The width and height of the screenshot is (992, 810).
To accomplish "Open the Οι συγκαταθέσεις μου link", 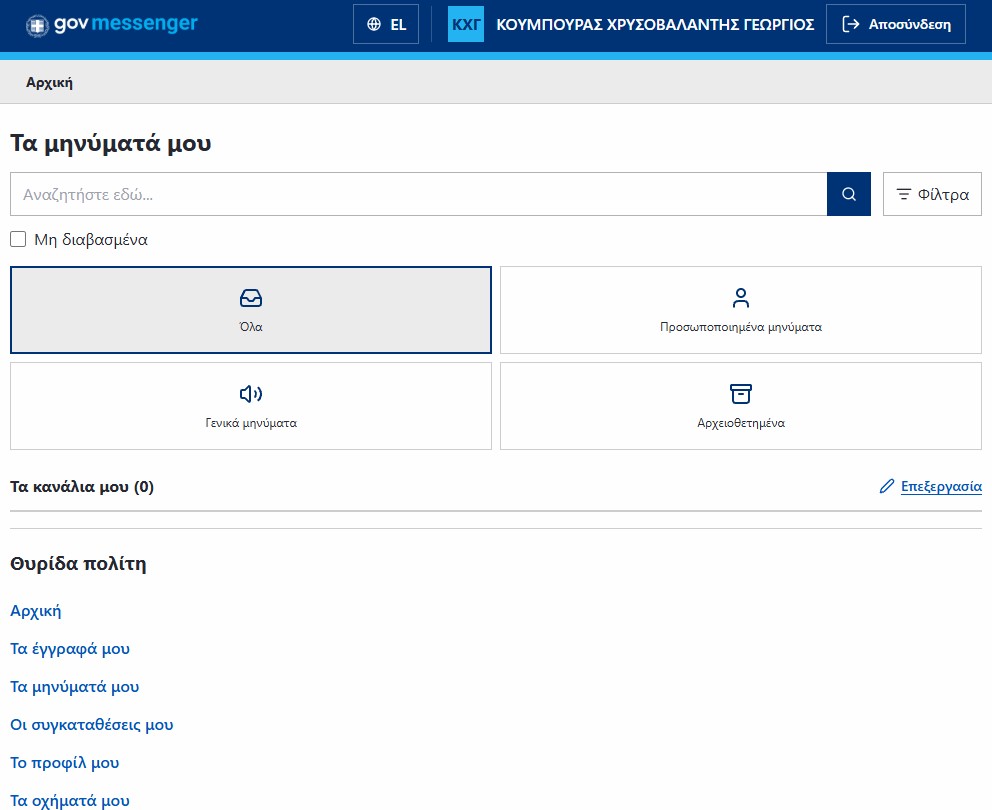I will point(92,725).
